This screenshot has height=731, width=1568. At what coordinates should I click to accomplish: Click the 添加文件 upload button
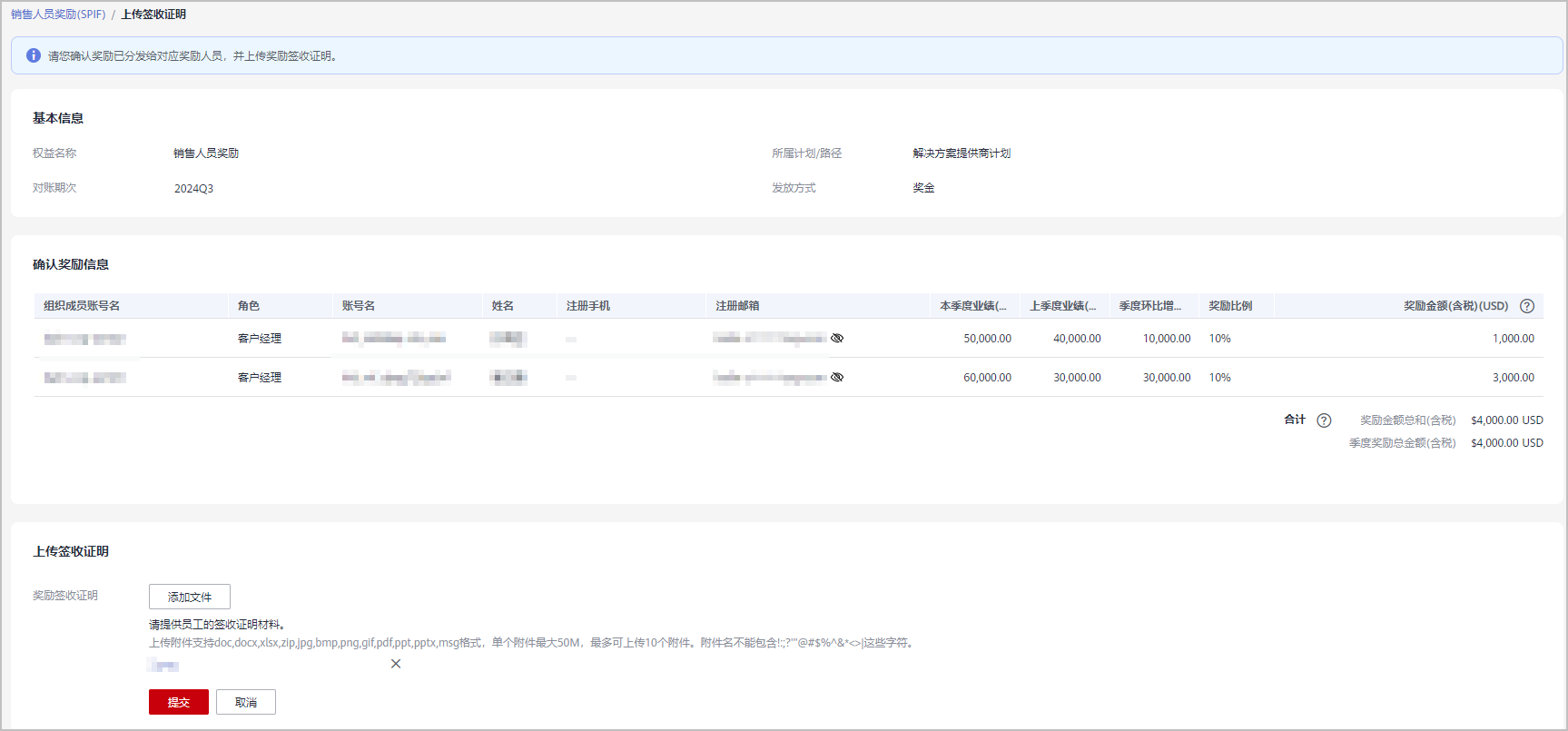coord(190,597)
